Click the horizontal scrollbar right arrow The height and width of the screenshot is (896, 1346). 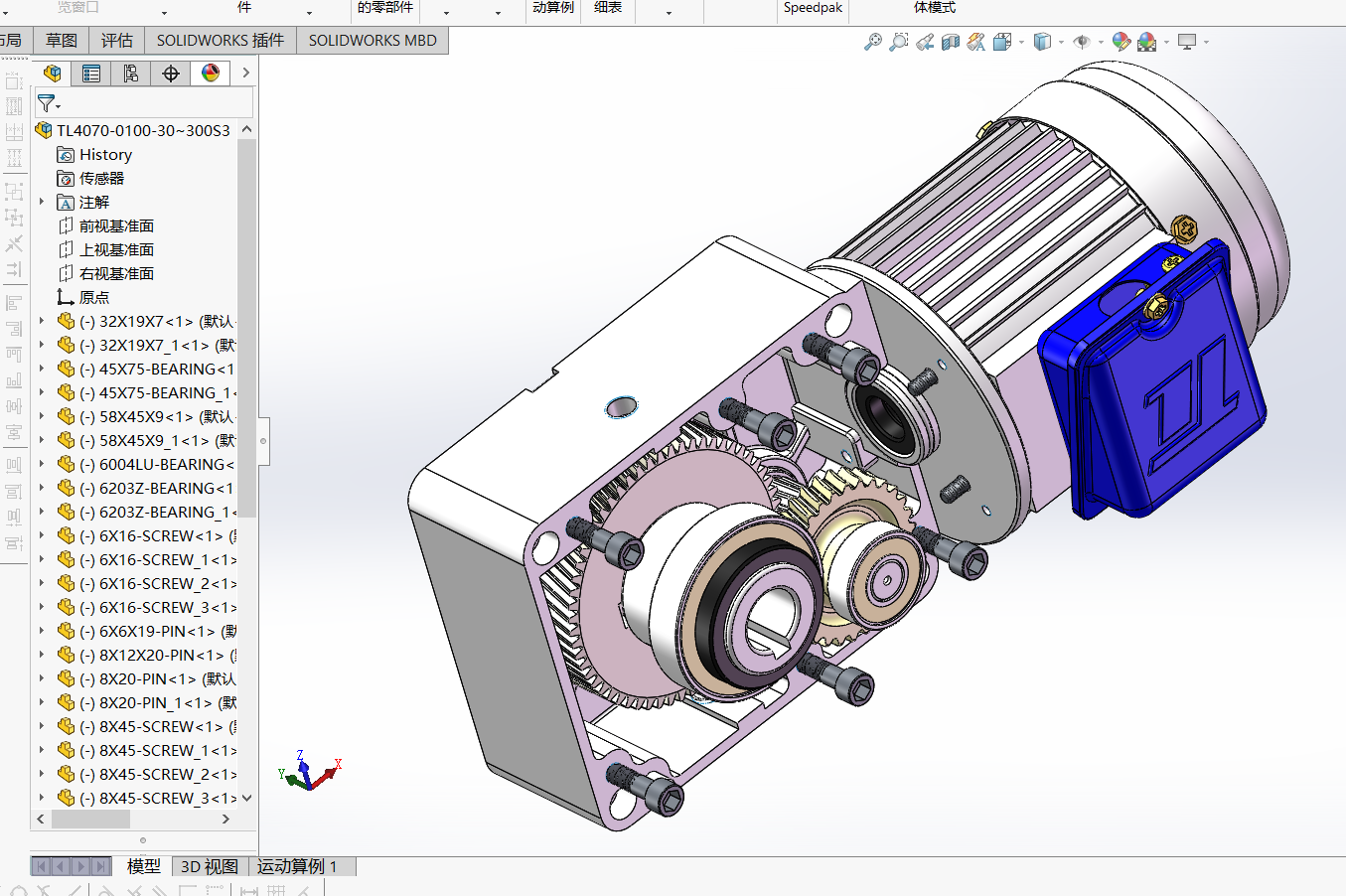pos(225,820)
